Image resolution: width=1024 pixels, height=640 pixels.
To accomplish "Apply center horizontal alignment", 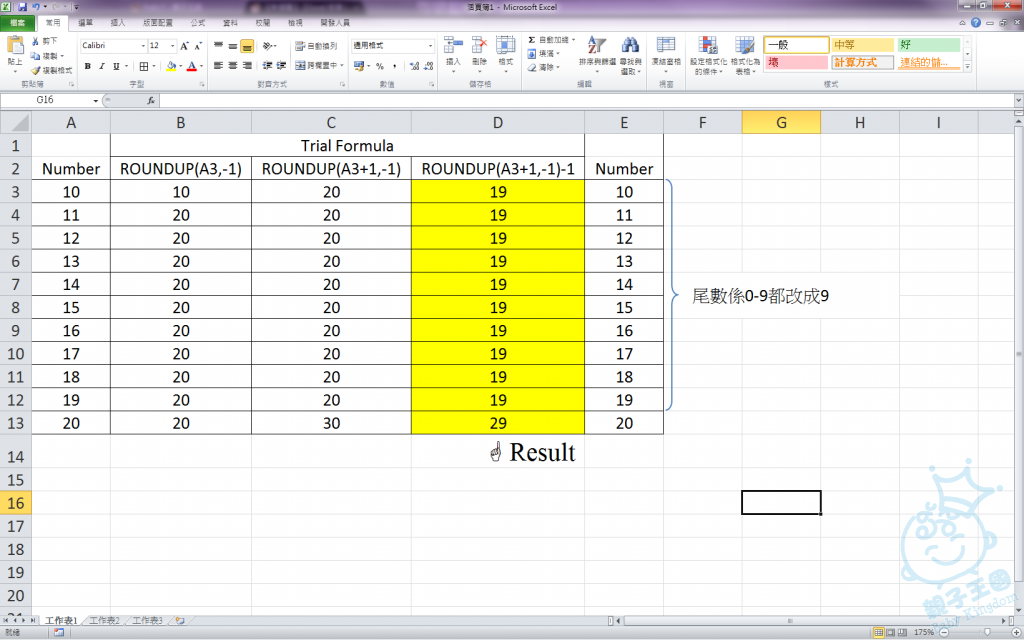I will click(232, 66).
